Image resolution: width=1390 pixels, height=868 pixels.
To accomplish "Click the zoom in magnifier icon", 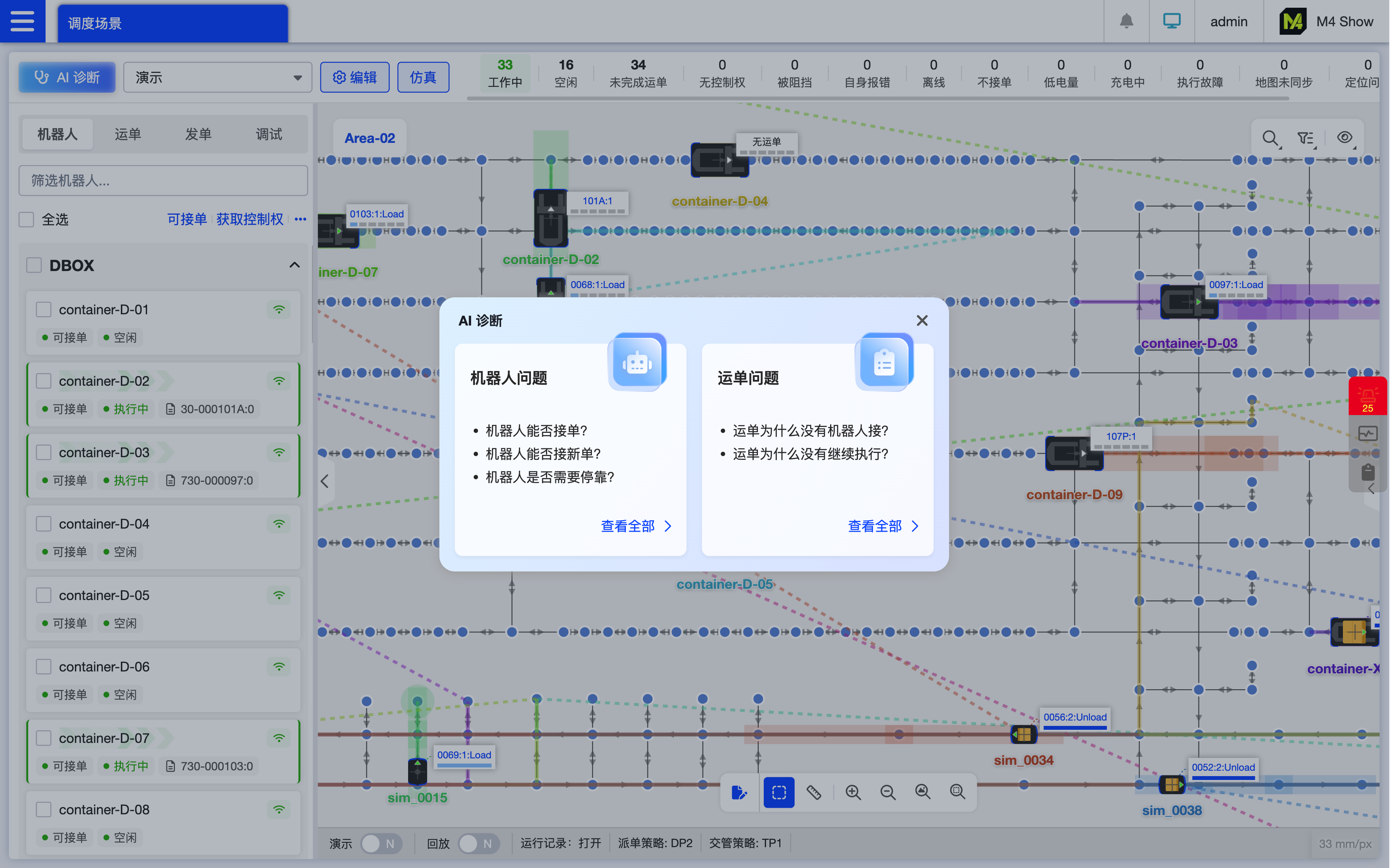I will point(853,792).
